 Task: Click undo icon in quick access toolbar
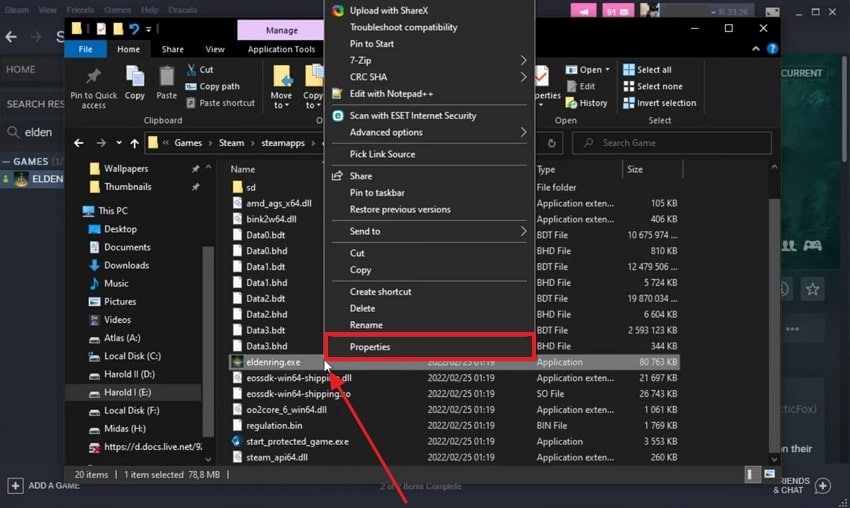[133, 28]
